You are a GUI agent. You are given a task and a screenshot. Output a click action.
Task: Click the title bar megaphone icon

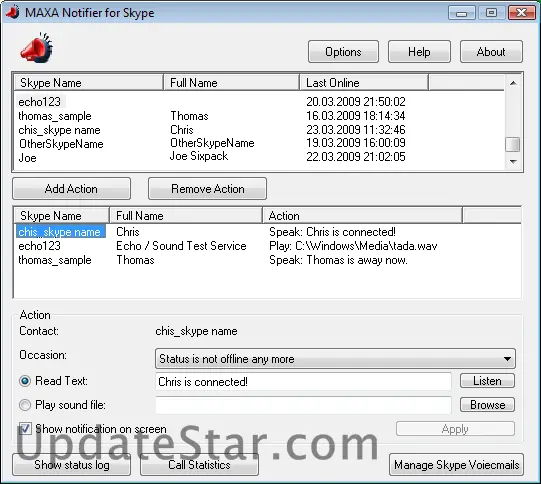point(13,13)
